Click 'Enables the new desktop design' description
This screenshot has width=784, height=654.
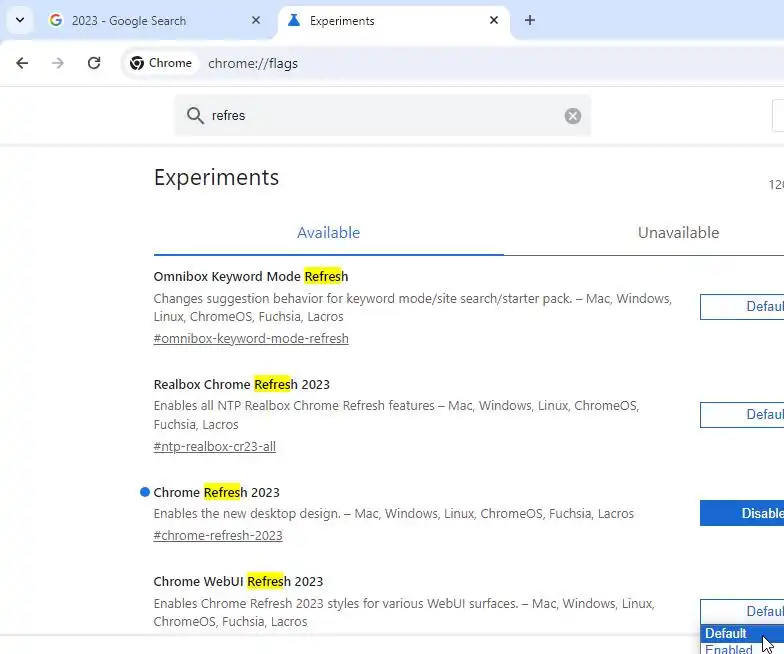pyautogui.click(x=394, y=514)
